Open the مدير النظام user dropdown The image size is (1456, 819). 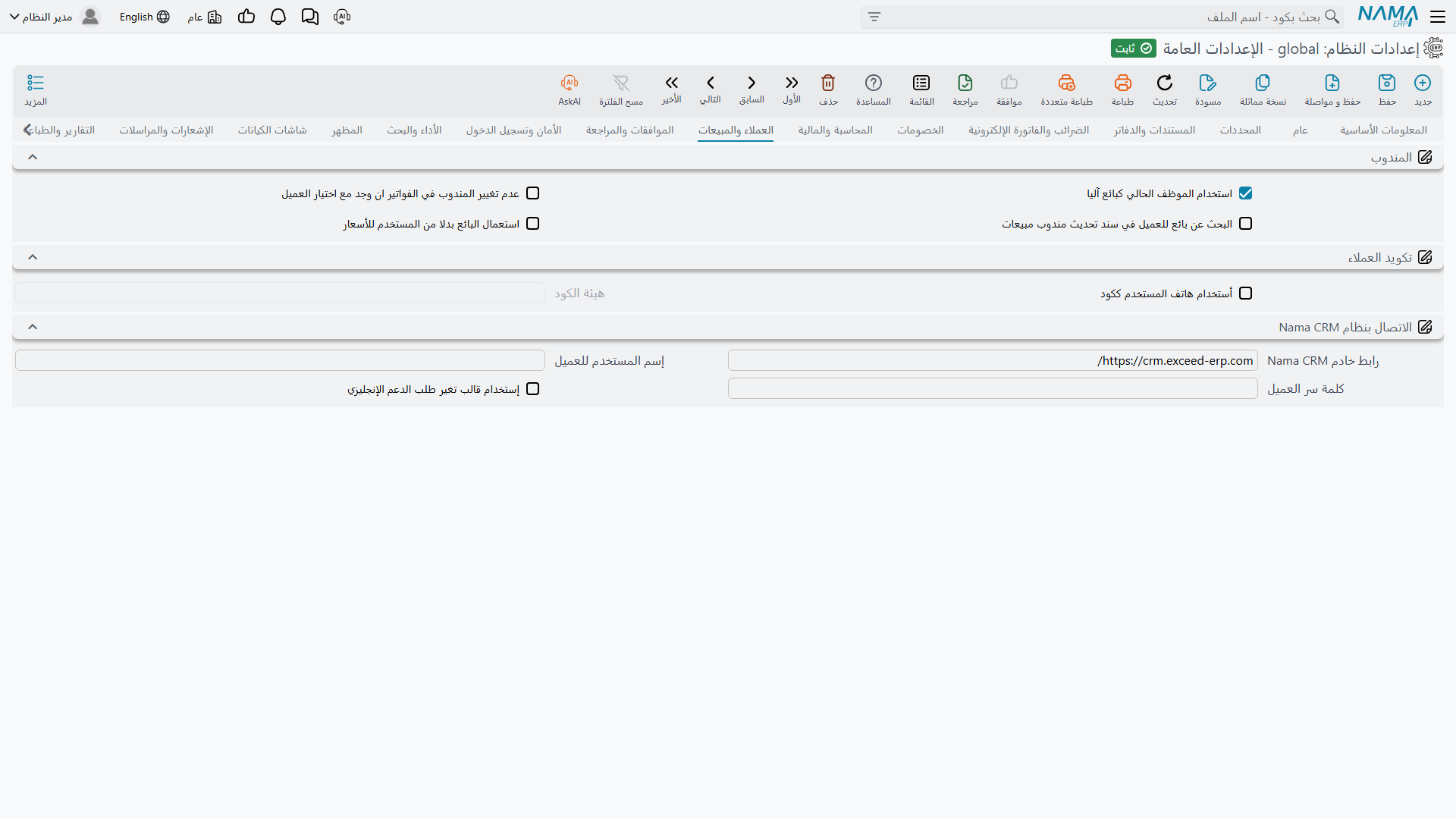click(x=54, y=17)
